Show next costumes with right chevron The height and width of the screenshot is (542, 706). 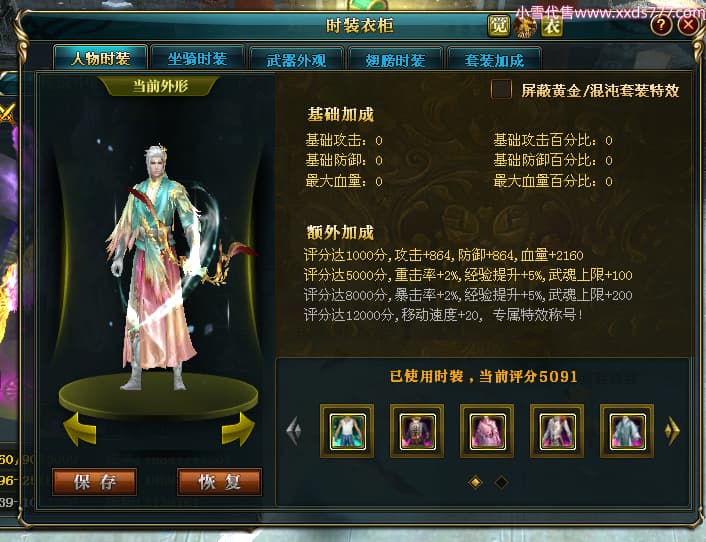click(672, 431)
